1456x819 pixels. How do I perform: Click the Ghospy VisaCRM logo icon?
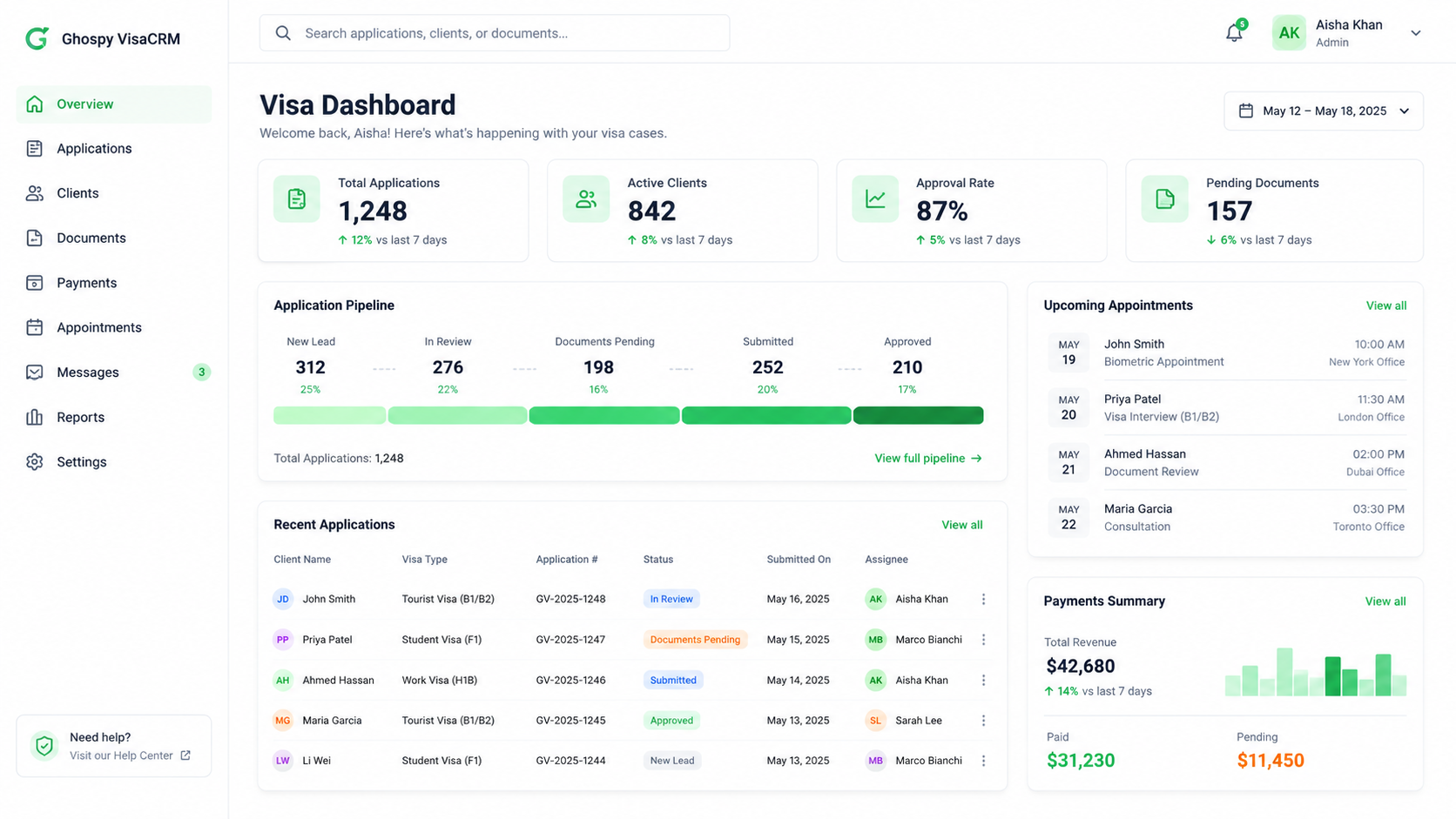point(37,38)
